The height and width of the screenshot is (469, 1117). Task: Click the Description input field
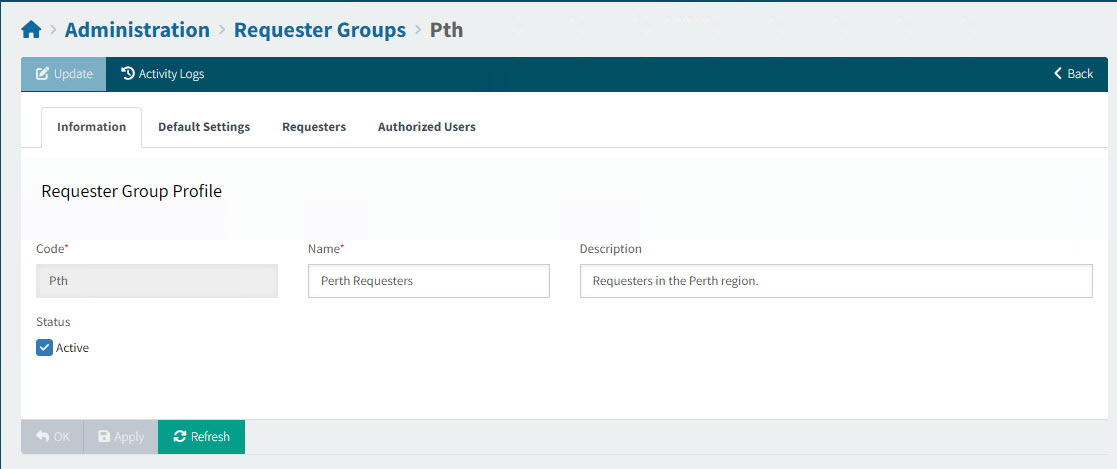[x=836, y=281]
